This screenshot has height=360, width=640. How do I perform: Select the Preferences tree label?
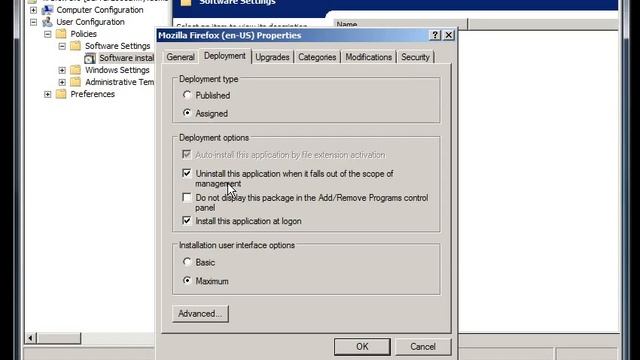tap(93, 94)
